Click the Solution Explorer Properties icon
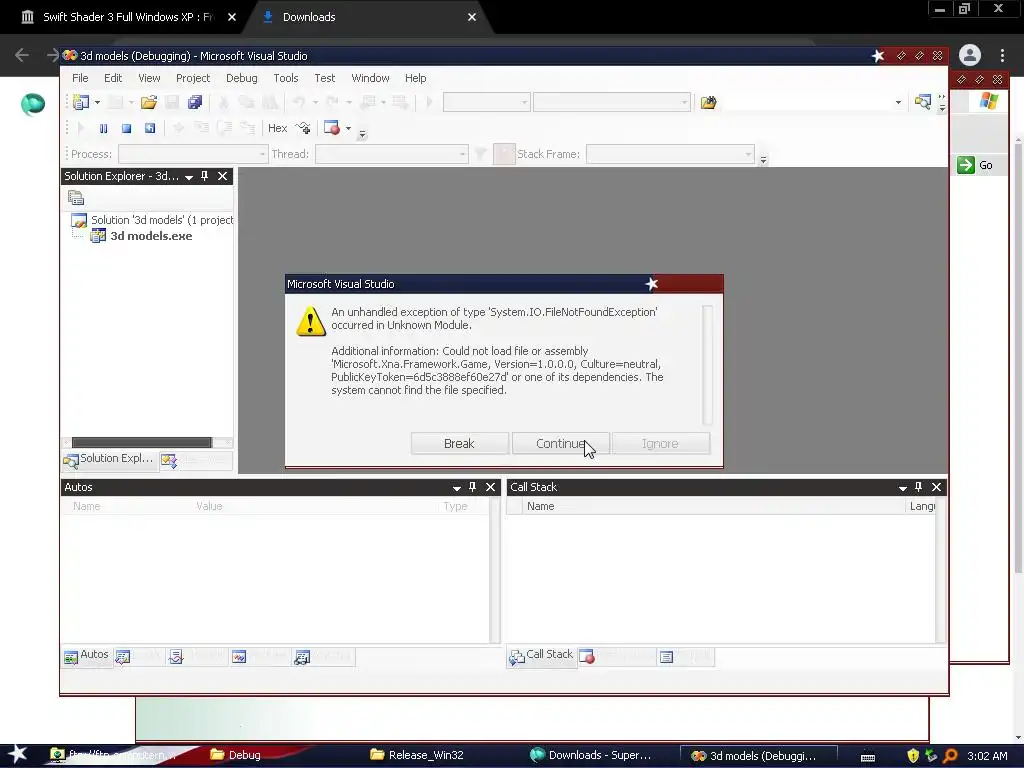This screenshot has height=768, width=1024. coord(76,197)
